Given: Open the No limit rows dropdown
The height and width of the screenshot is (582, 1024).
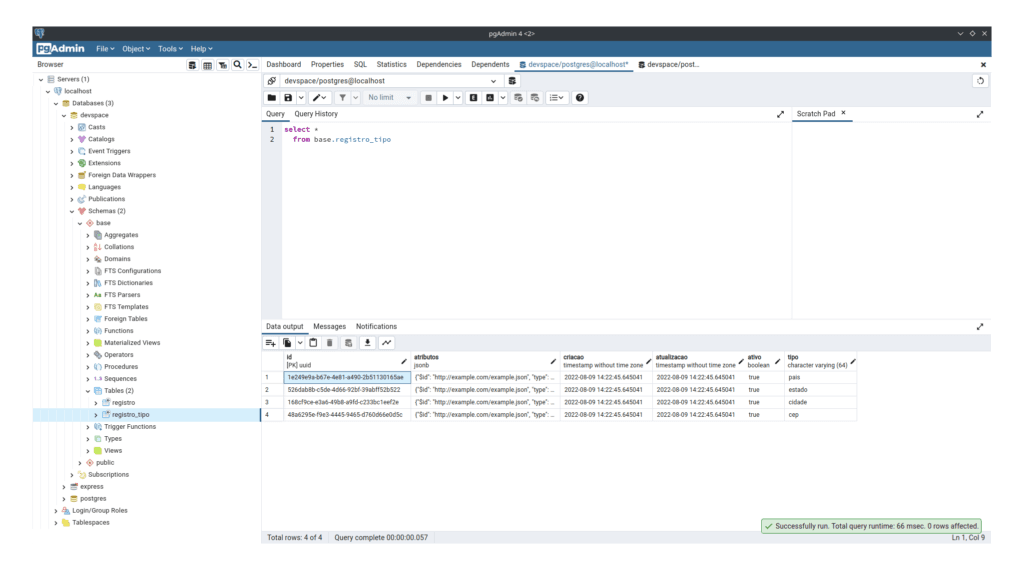Looking at the screenshot, I should (x=389, y=98).
